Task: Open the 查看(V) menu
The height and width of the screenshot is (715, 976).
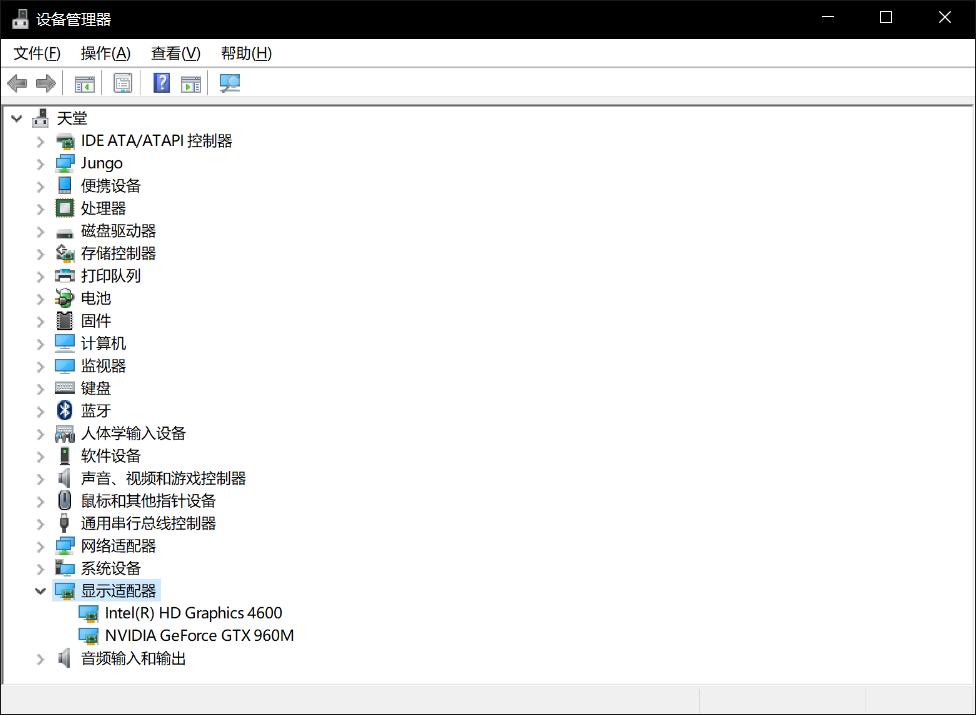Action: point(176,54)
